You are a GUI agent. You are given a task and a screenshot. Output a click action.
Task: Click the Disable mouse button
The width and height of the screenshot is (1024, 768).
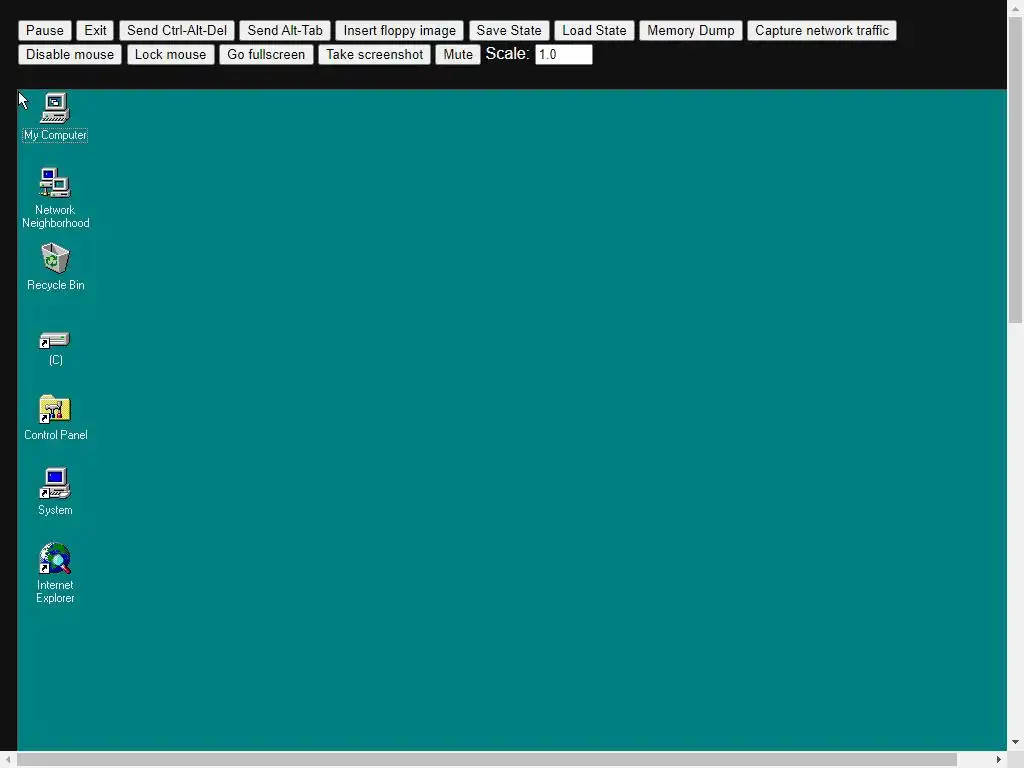[x=70, y=55]
